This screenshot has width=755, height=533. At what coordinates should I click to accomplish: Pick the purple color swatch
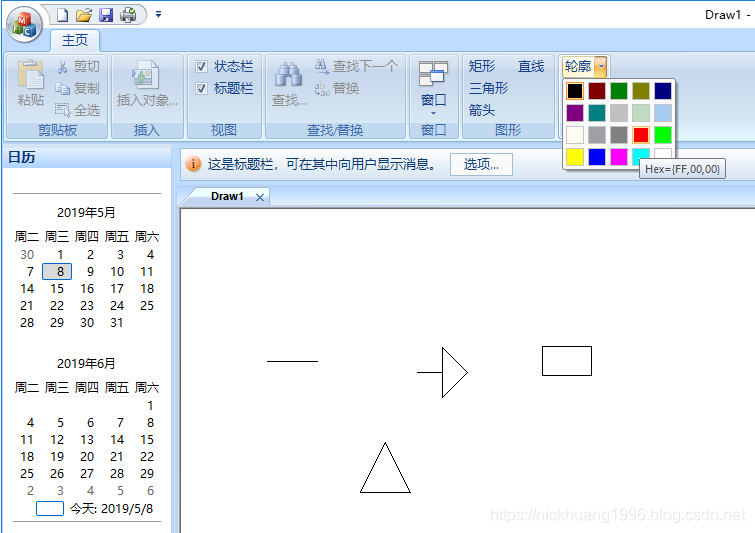pos(574,113)
